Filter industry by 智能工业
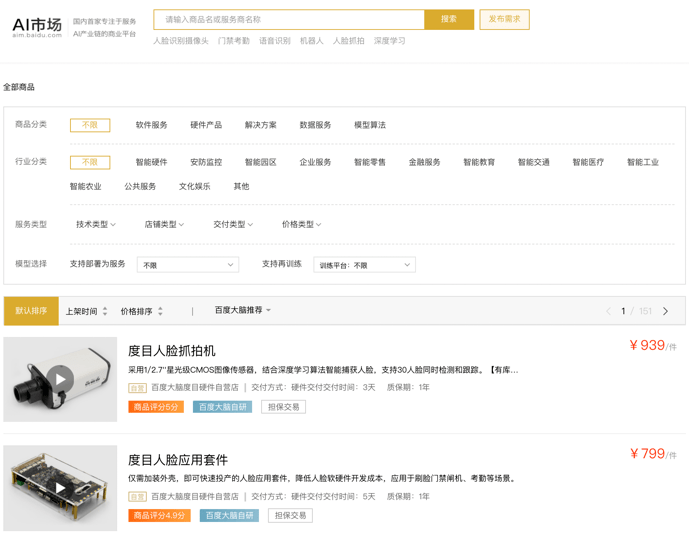This screenshot has width=689, height=541. pyautogui.click(x=643, y=163)
